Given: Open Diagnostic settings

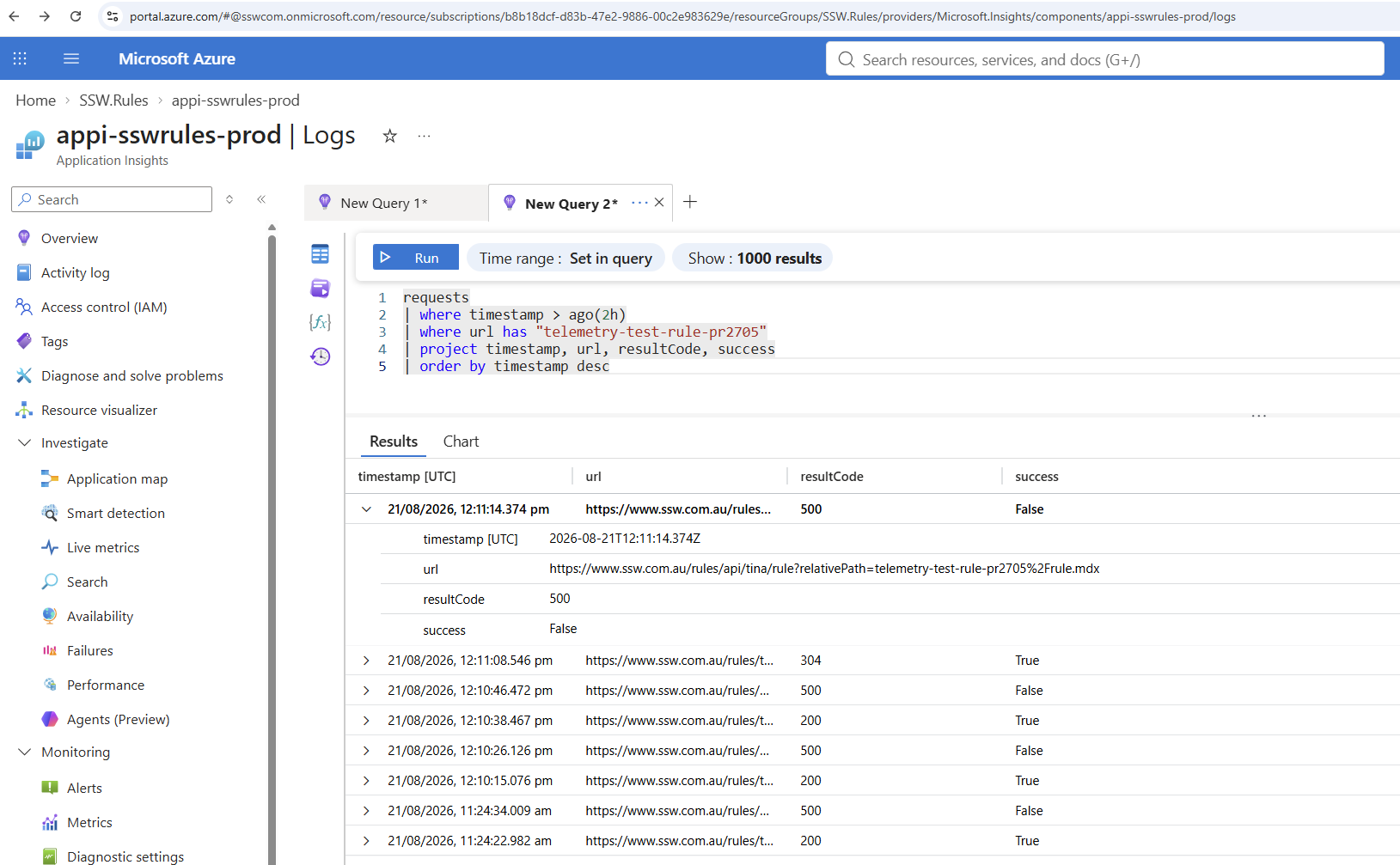Looking at the screenshot, I should coord(125,856).
